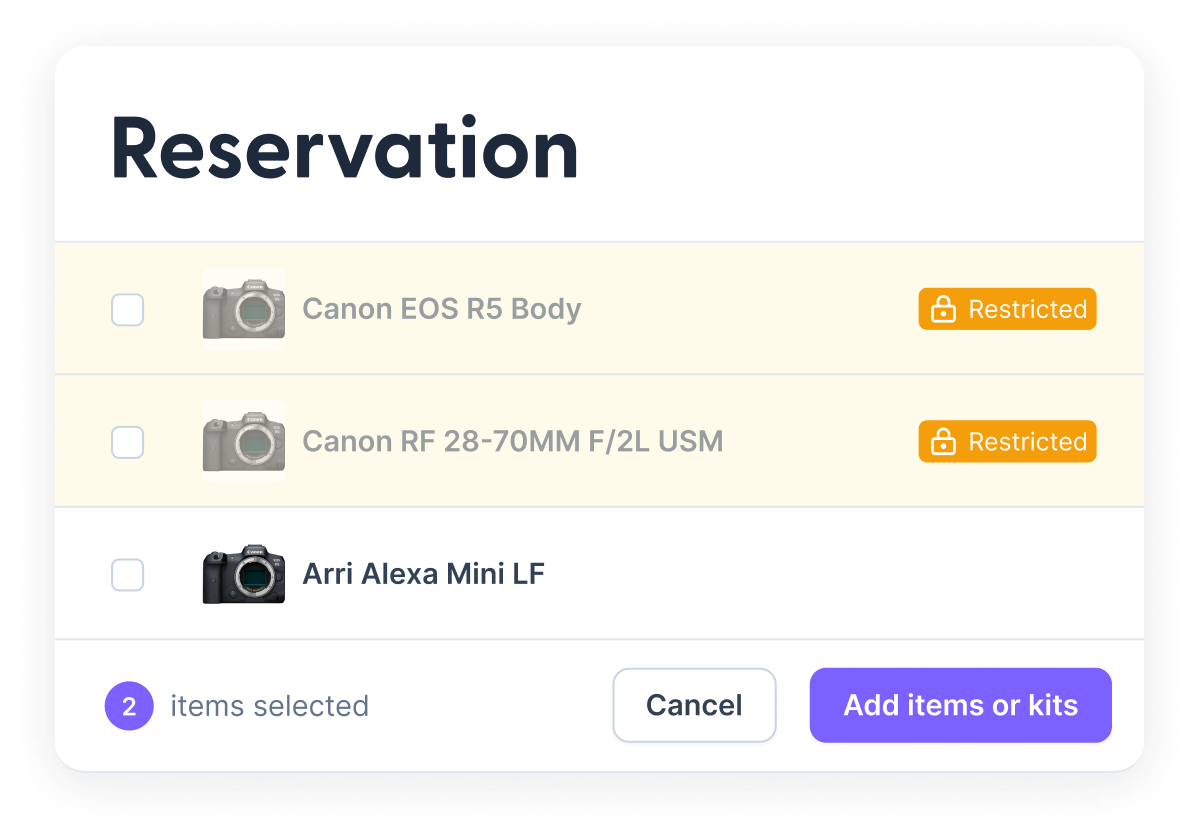Image resolution: width=1199 pixels, height=837 pixels.
Task: Click the Restricted badge for Canon EOS R5
Action: [x=1007, y=309]
